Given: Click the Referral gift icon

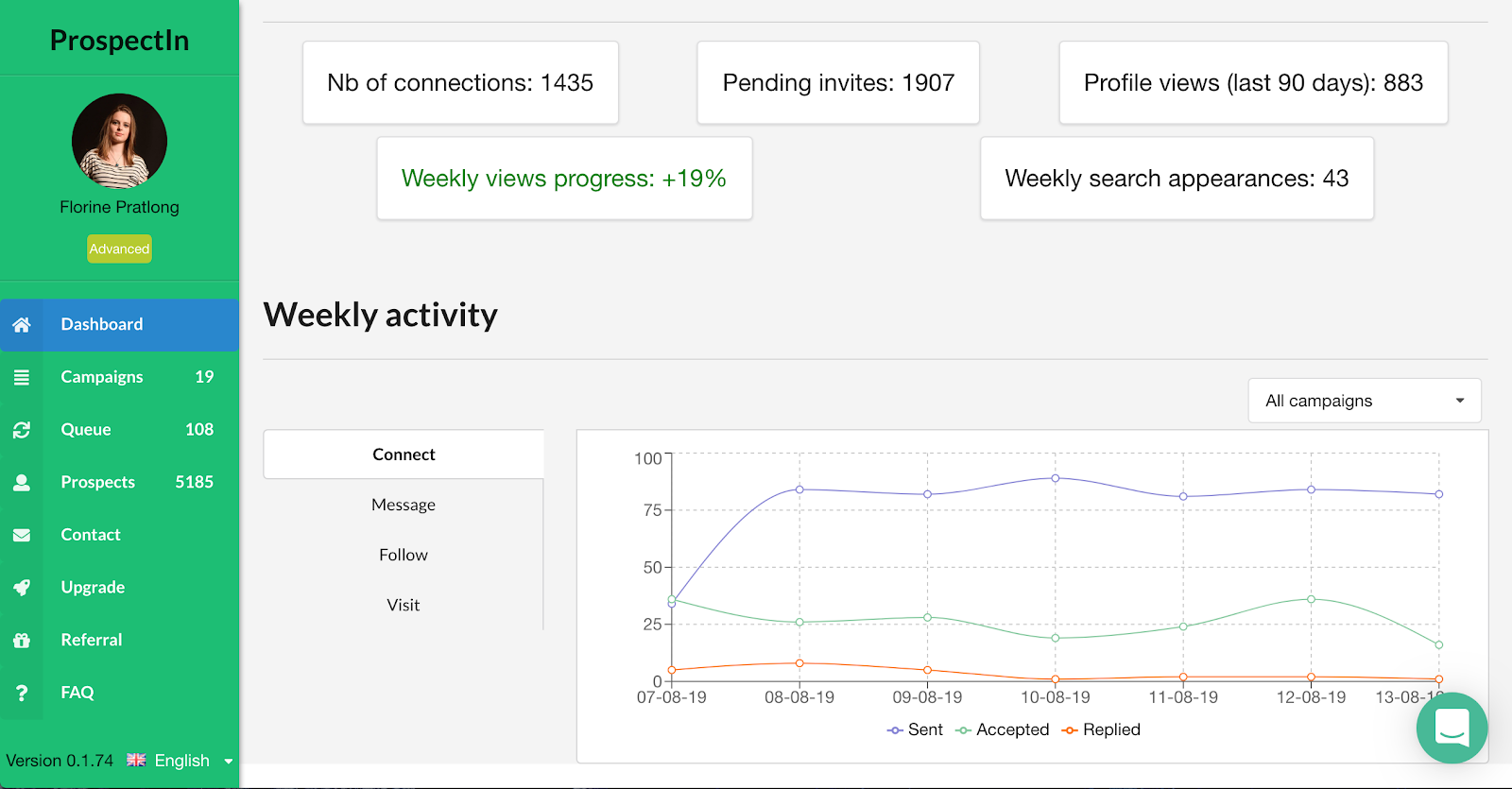Looking at the screenshot, I should [x=22, y=640].
